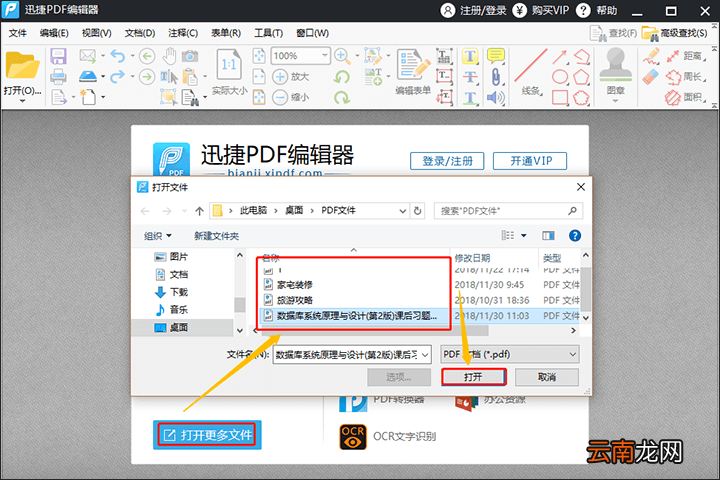The image size is (720, 480).
Task: Click the Zoom In 放大 button
Action: pyautogui.click(x=291, y=76)
